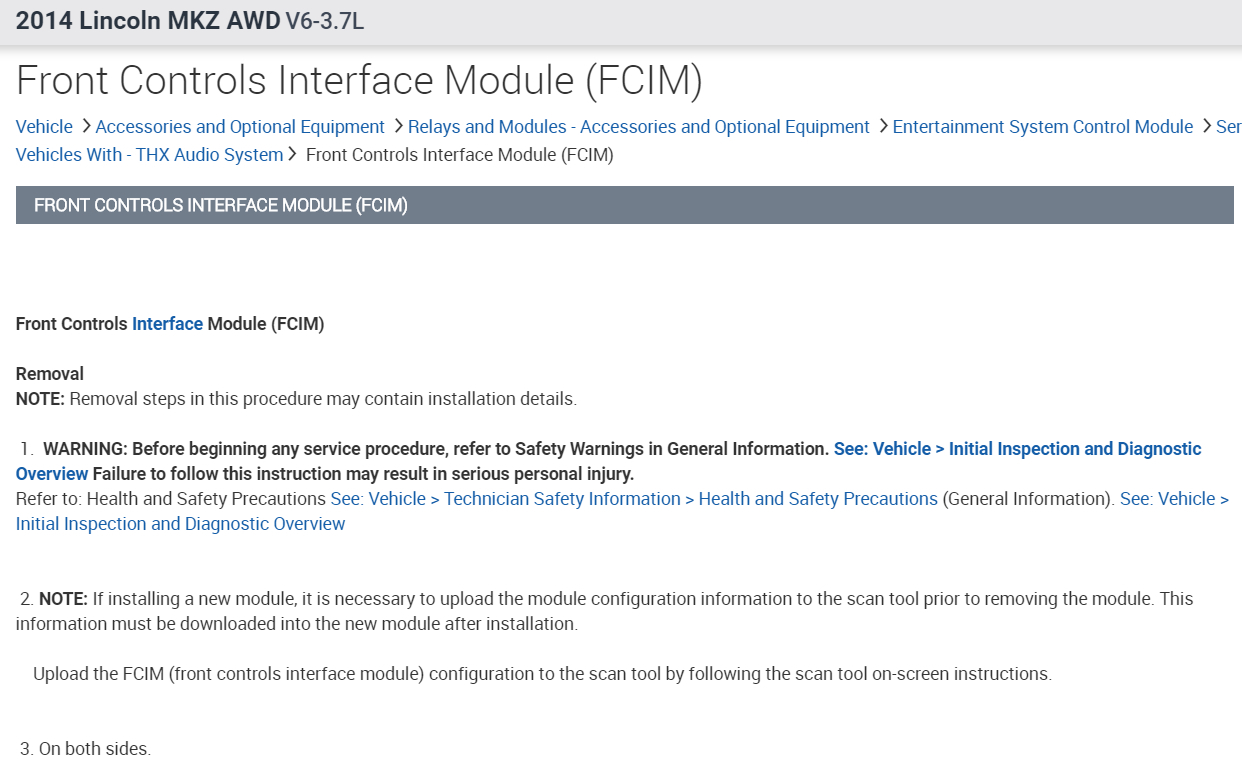The width and height of the screenshot is (1242, 777).
Task: Click the large Front Controls Interface Module heading
Action: [x=359, y=81]
